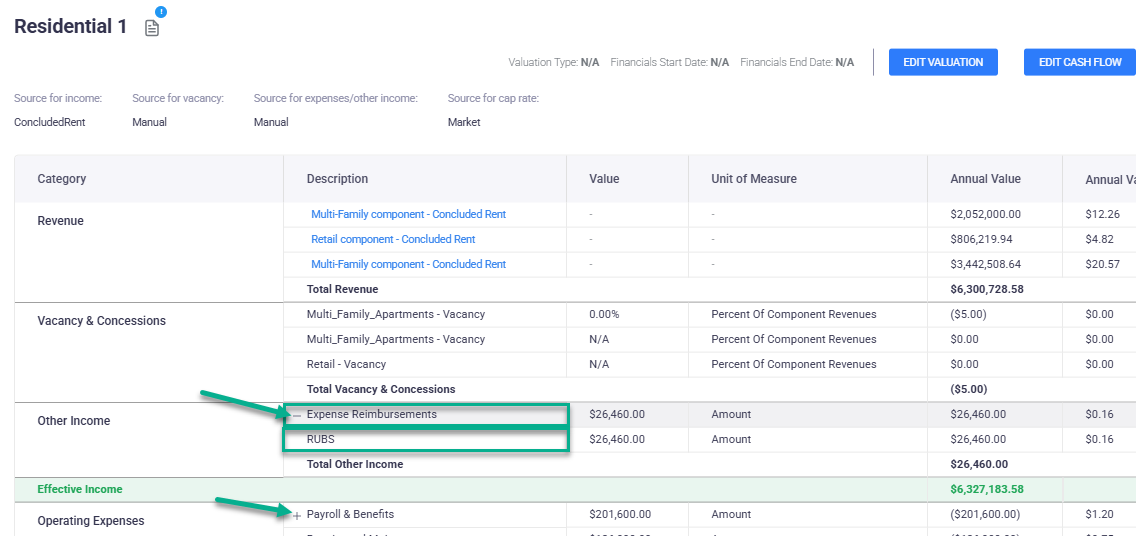Click the Category column header
Viewport: 1136px width, 549px height.
coord(62,179)
